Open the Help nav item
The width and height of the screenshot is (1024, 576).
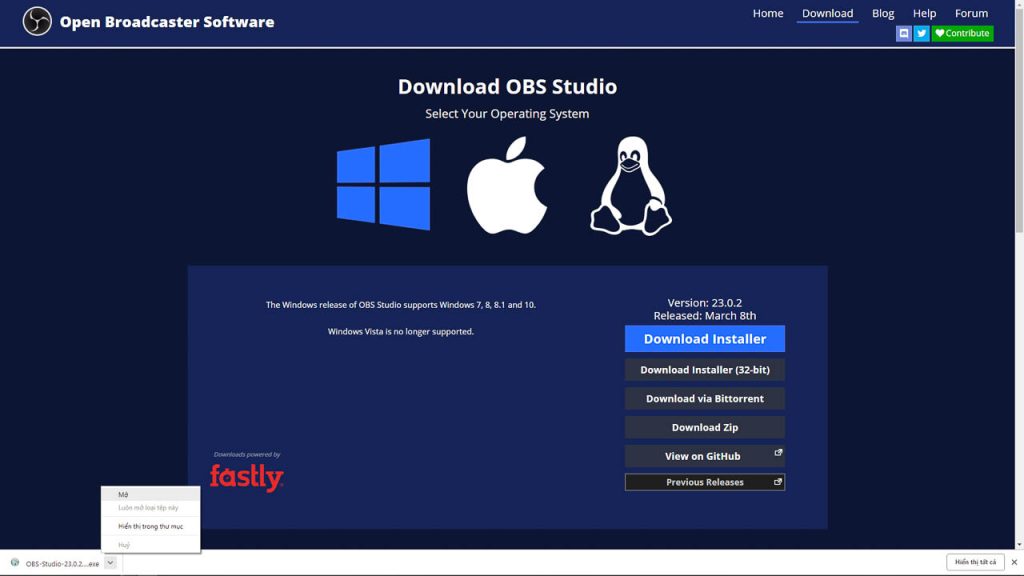pos(924,13)
